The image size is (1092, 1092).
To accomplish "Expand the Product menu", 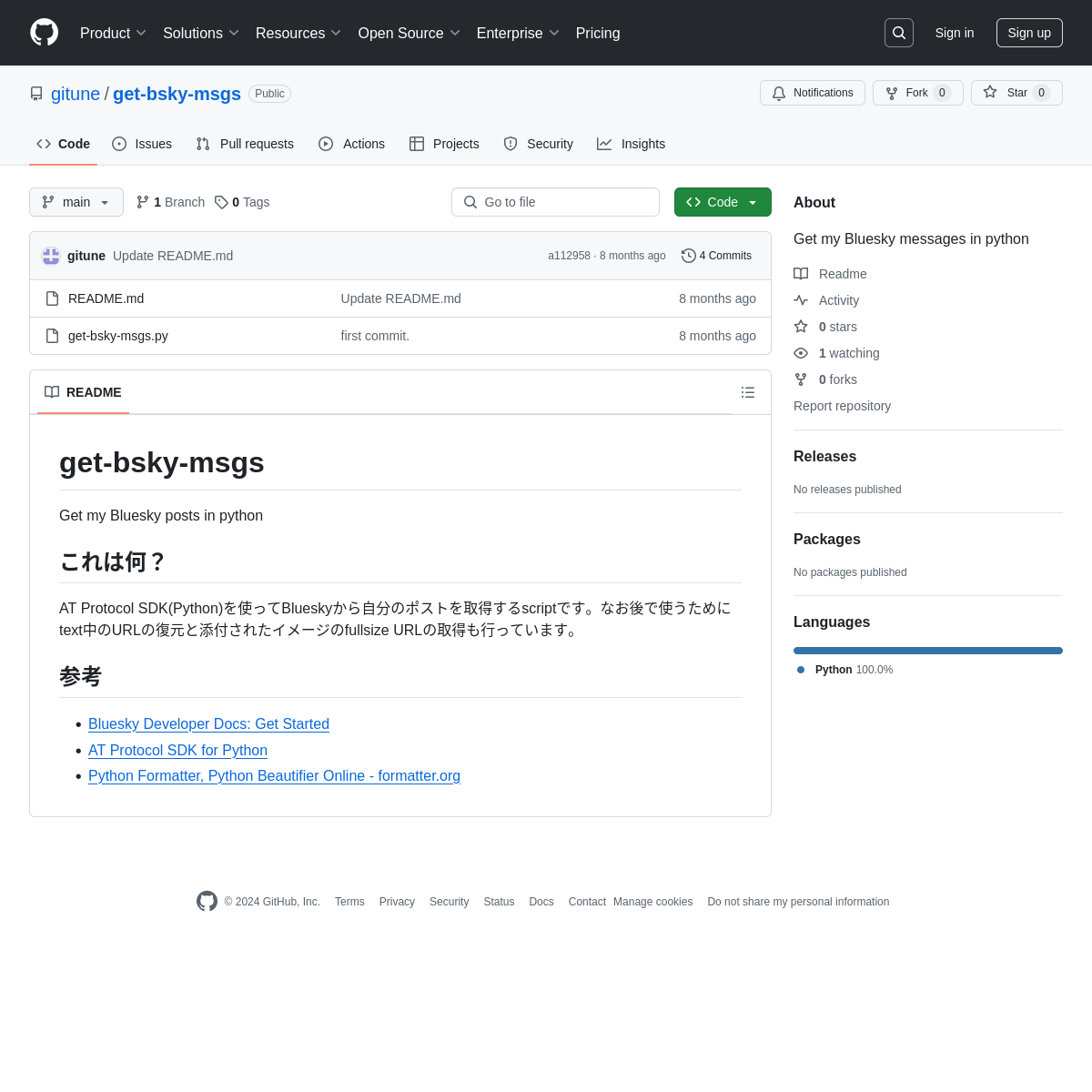I will coord(114,33).
